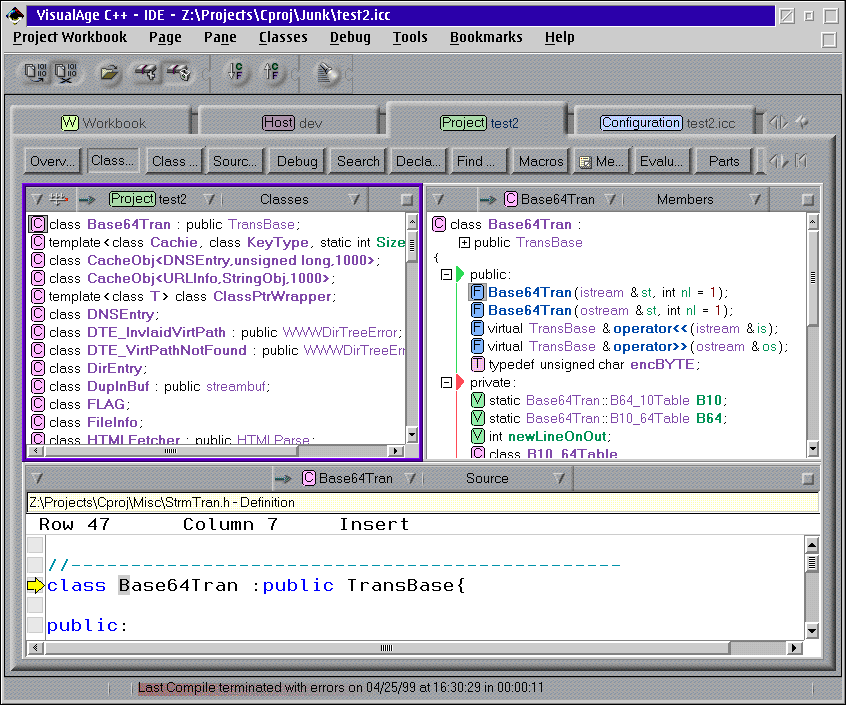Toggle the gutter box beside the comment line
This screenshot has height=705, width=846.
[36, 565]
